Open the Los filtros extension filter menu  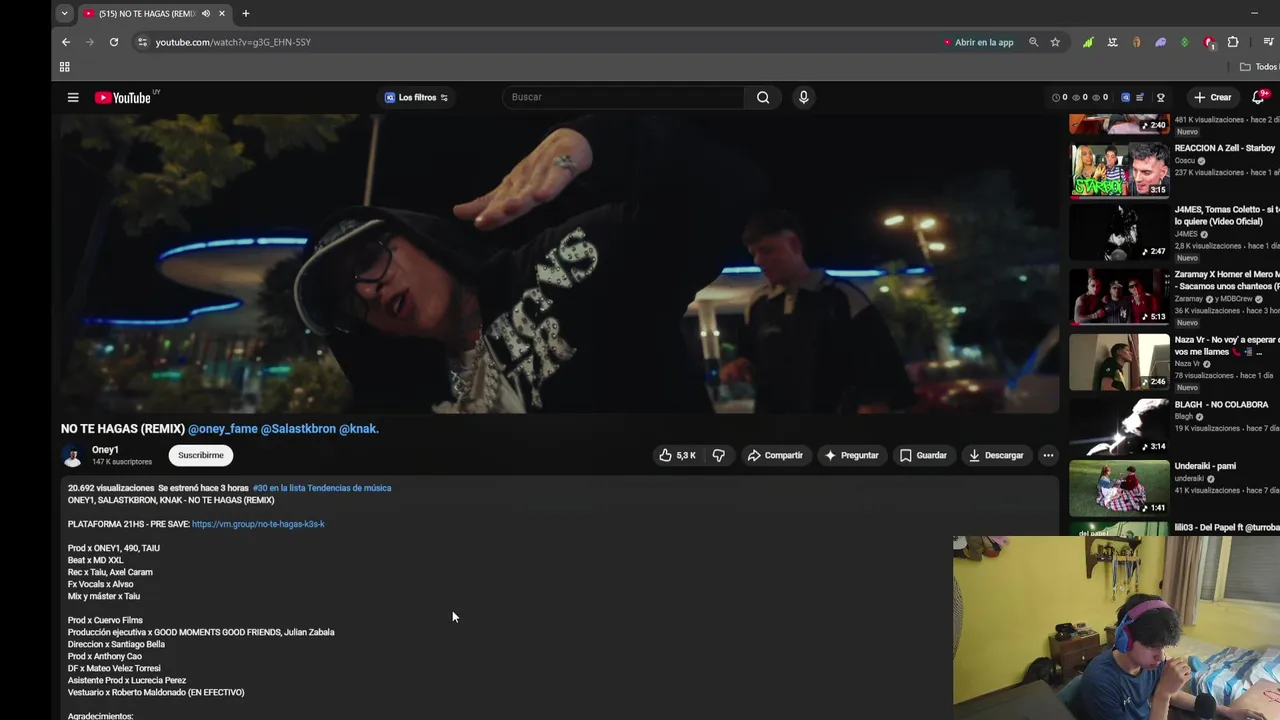click(x=416, y=97)
